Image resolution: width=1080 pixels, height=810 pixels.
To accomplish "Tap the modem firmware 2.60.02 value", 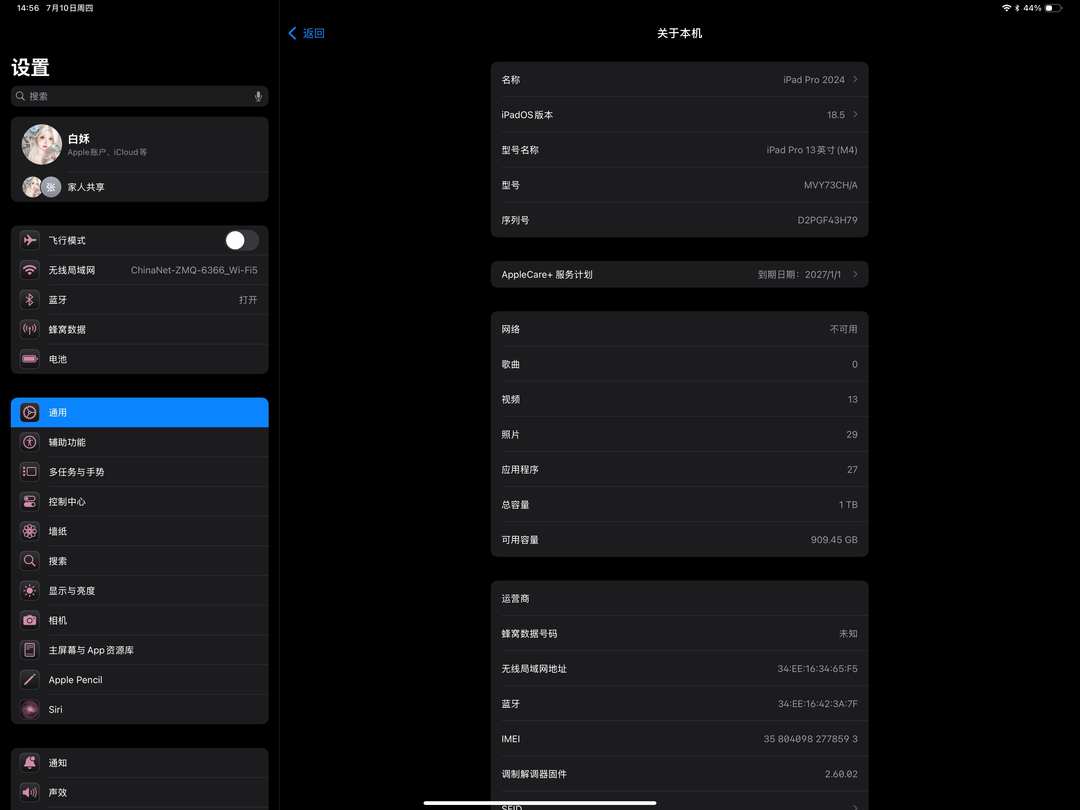I will [x=841, y=773].
